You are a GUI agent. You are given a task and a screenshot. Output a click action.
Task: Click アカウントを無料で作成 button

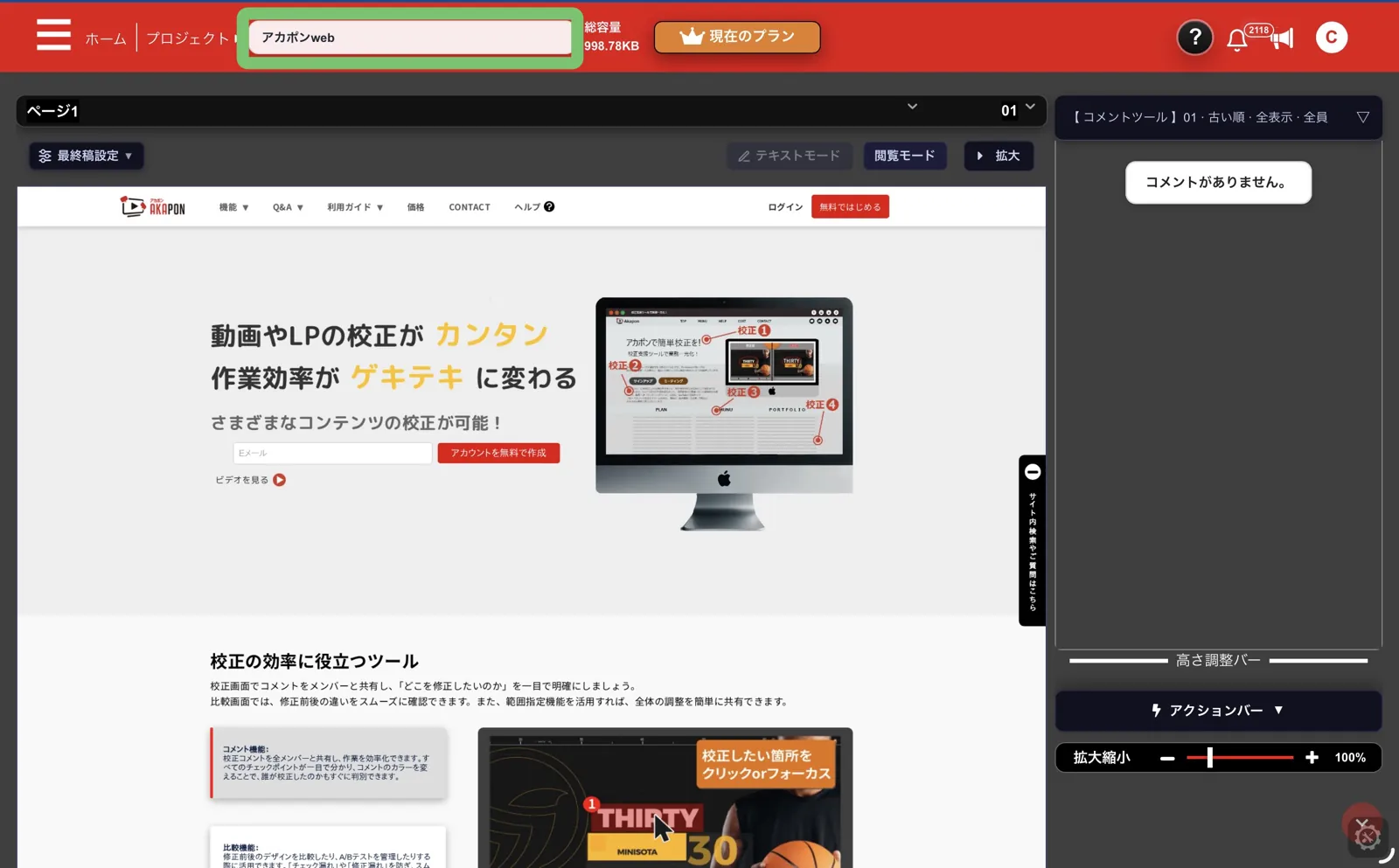point(498,453)
